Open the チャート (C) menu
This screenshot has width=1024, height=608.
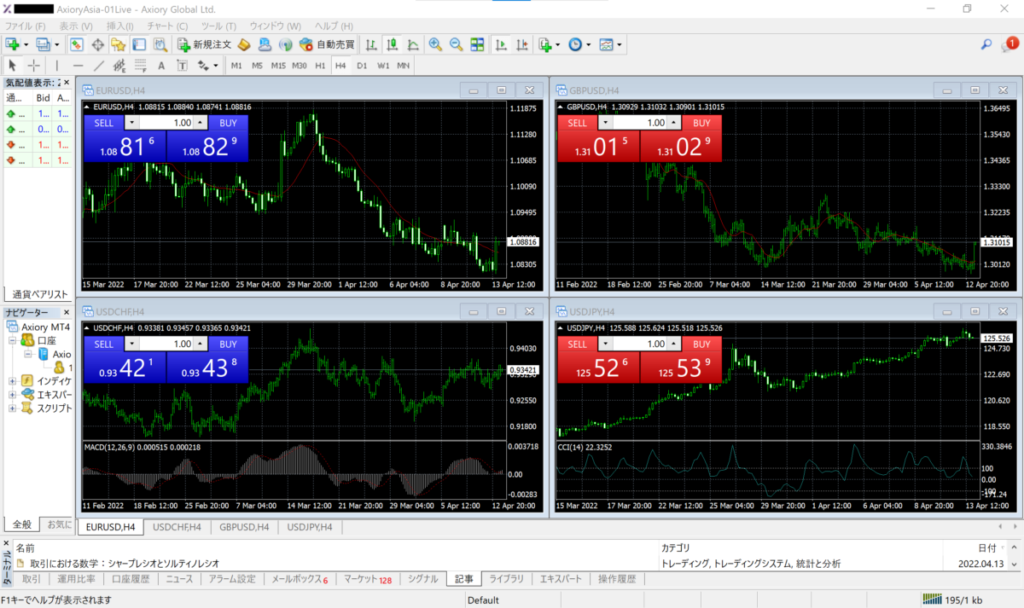pyautogui.click(x=167, y=26)
